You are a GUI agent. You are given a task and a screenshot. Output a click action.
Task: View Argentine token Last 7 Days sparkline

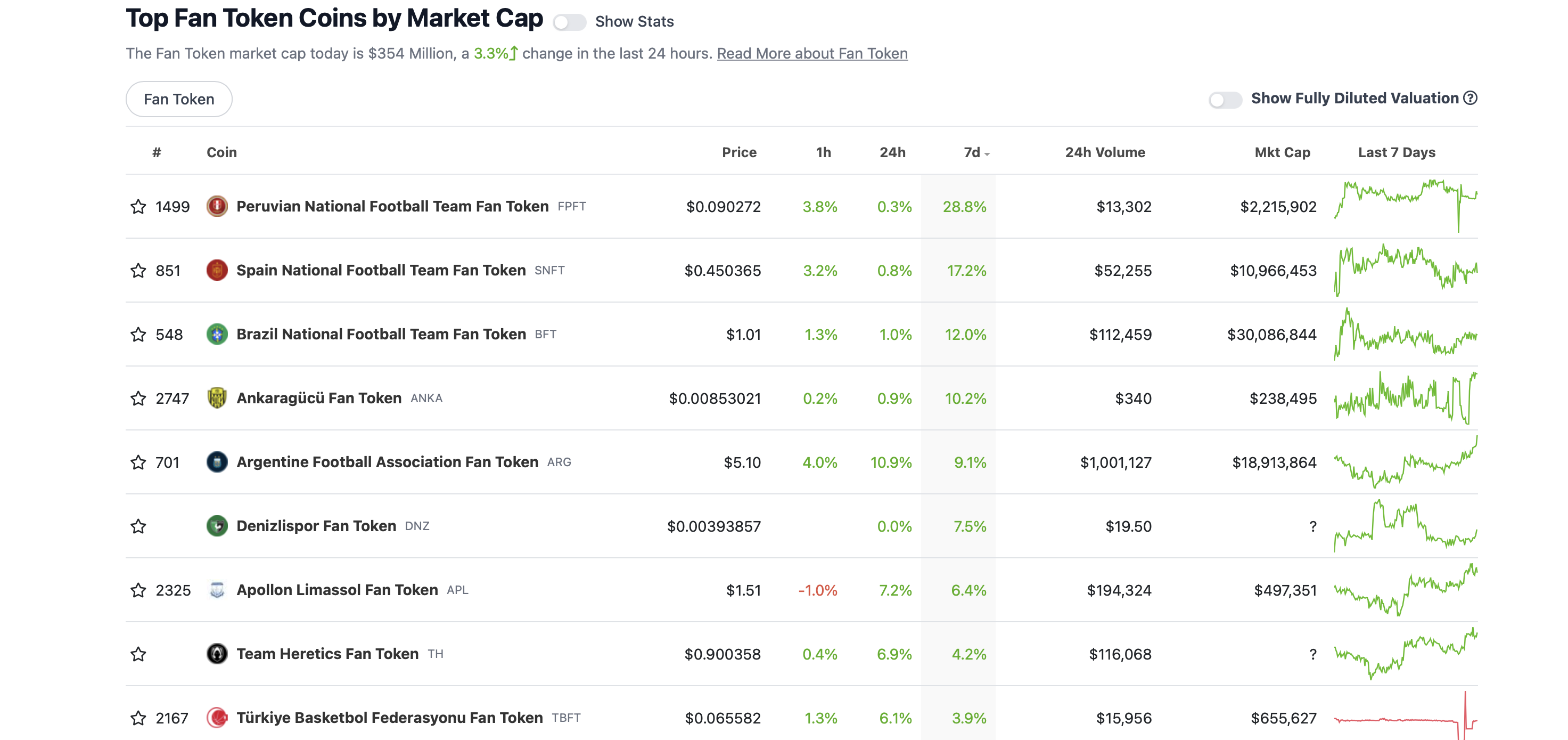click(1406, 462)
